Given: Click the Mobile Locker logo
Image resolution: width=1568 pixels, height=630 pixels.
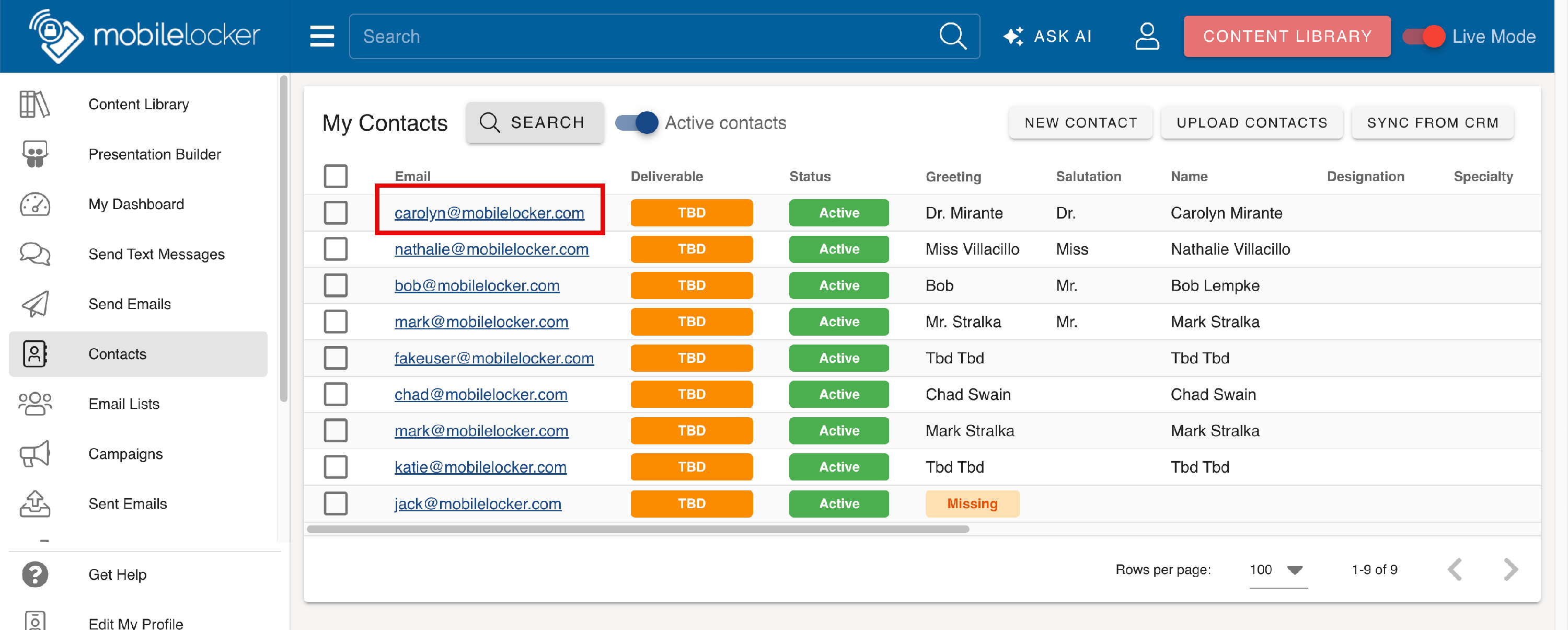Looking at the screenshot, I should click(x=145, y=36).
